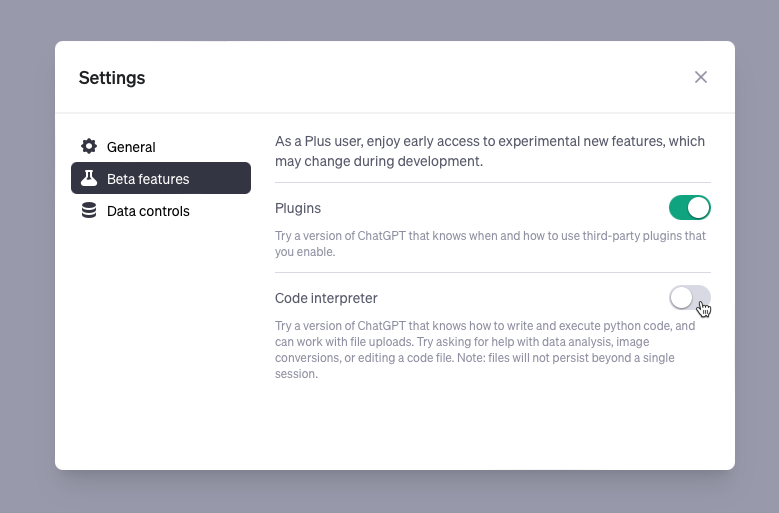The image size is (779, 513).
Task: Click the database icon for Data controls
Action: pyautogui.click(x=89, y=211)
